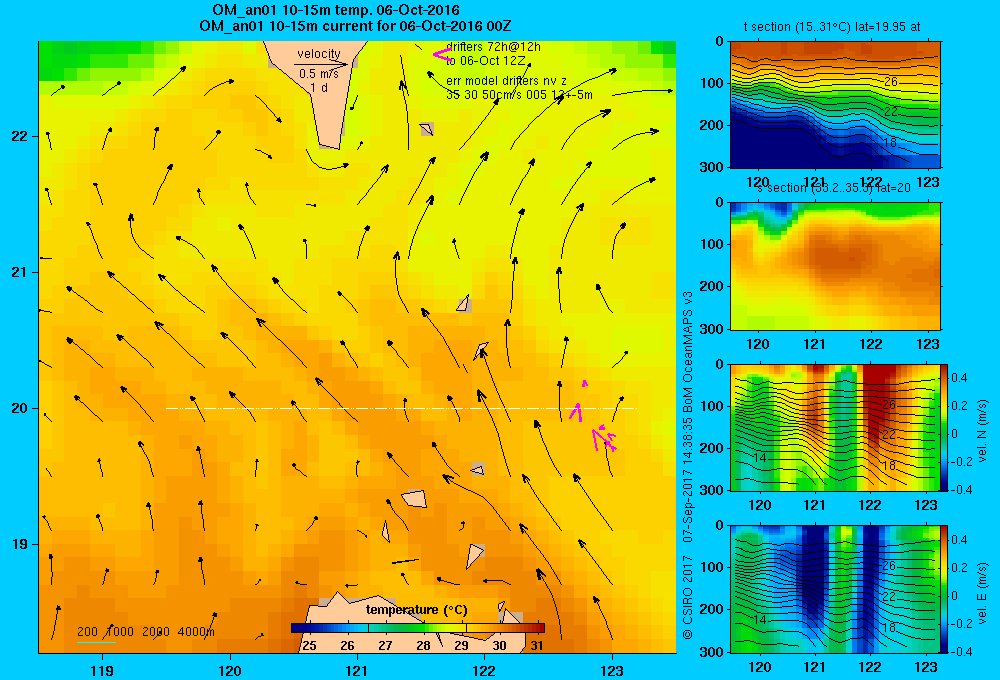Click the vel. N colorbar beside 0.4
The width and height of the screenshot is (1000, 680).
[945, 378]
